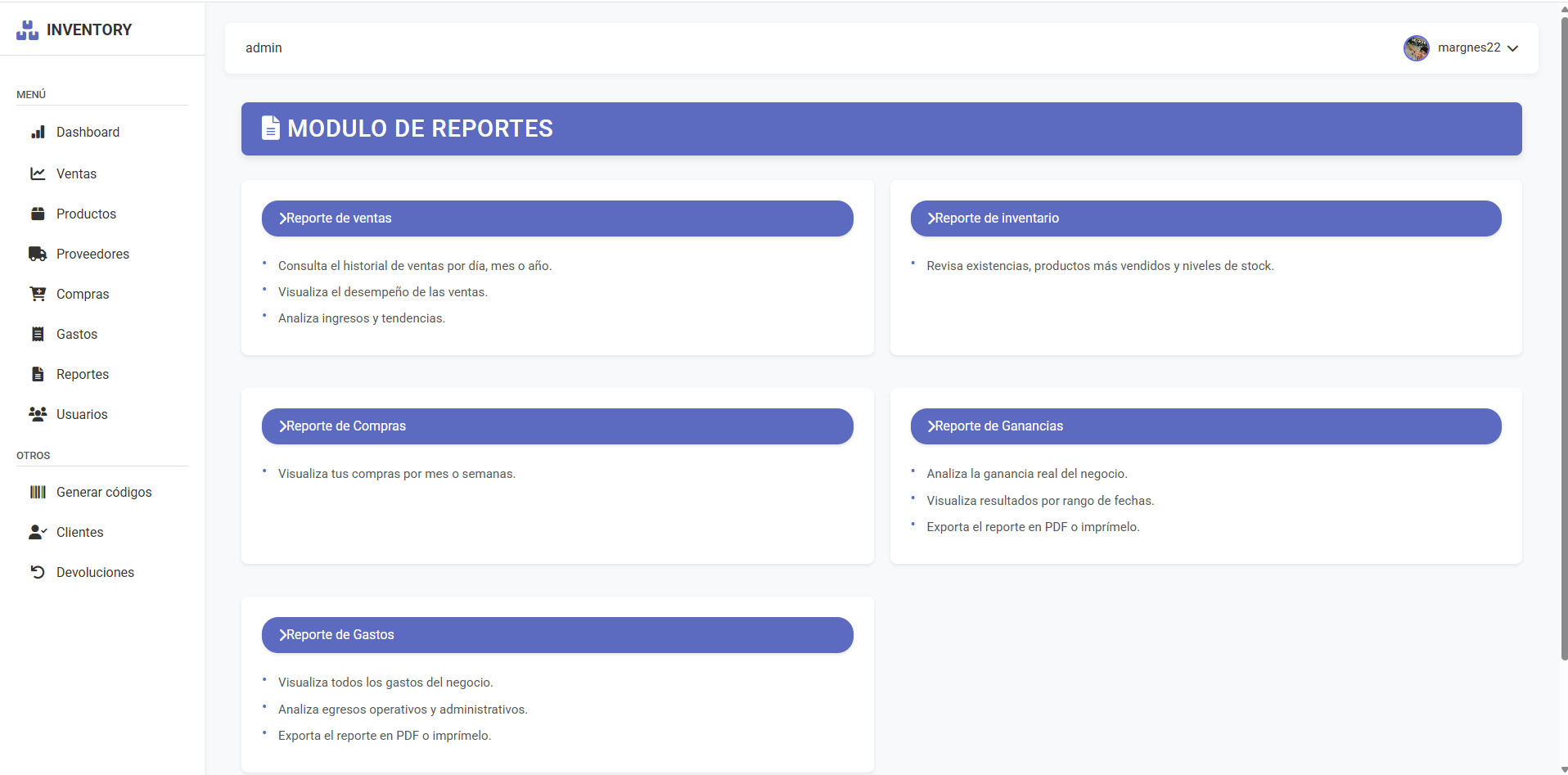Open the Reporte de Compras panel
Image resolution: width=1568 pixels, height=775 pixels.
[x=556, y=426]
